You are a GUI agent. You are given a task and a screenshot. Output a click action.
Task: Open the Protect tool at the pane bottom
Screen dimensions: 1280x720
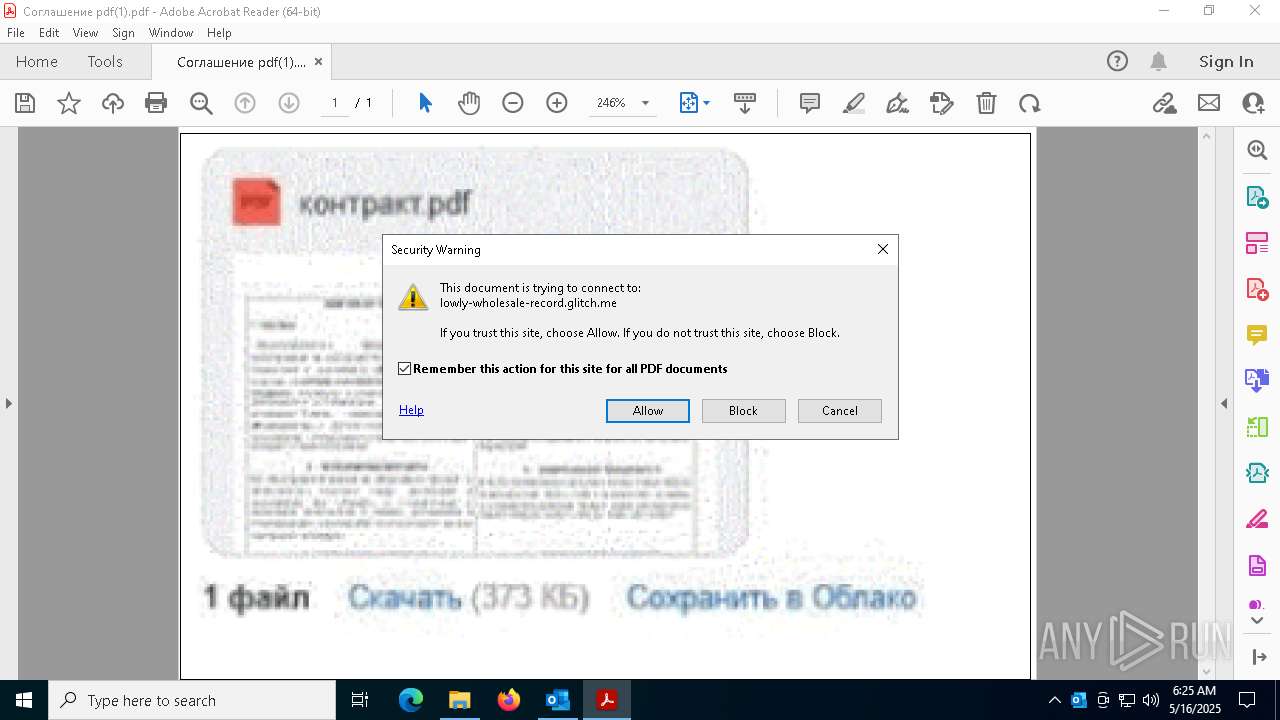(1257, 605)
